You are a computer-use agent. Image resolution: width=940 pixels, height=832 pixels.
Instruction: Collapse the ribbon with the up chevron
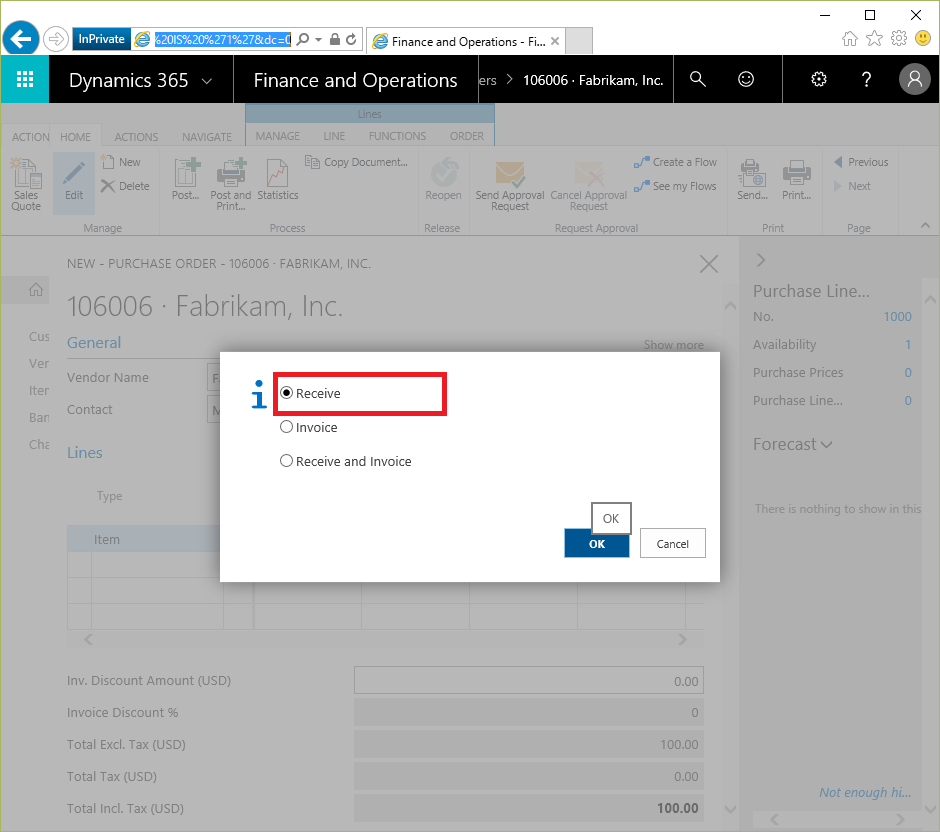pyautogui.click(x=925, y=225)
